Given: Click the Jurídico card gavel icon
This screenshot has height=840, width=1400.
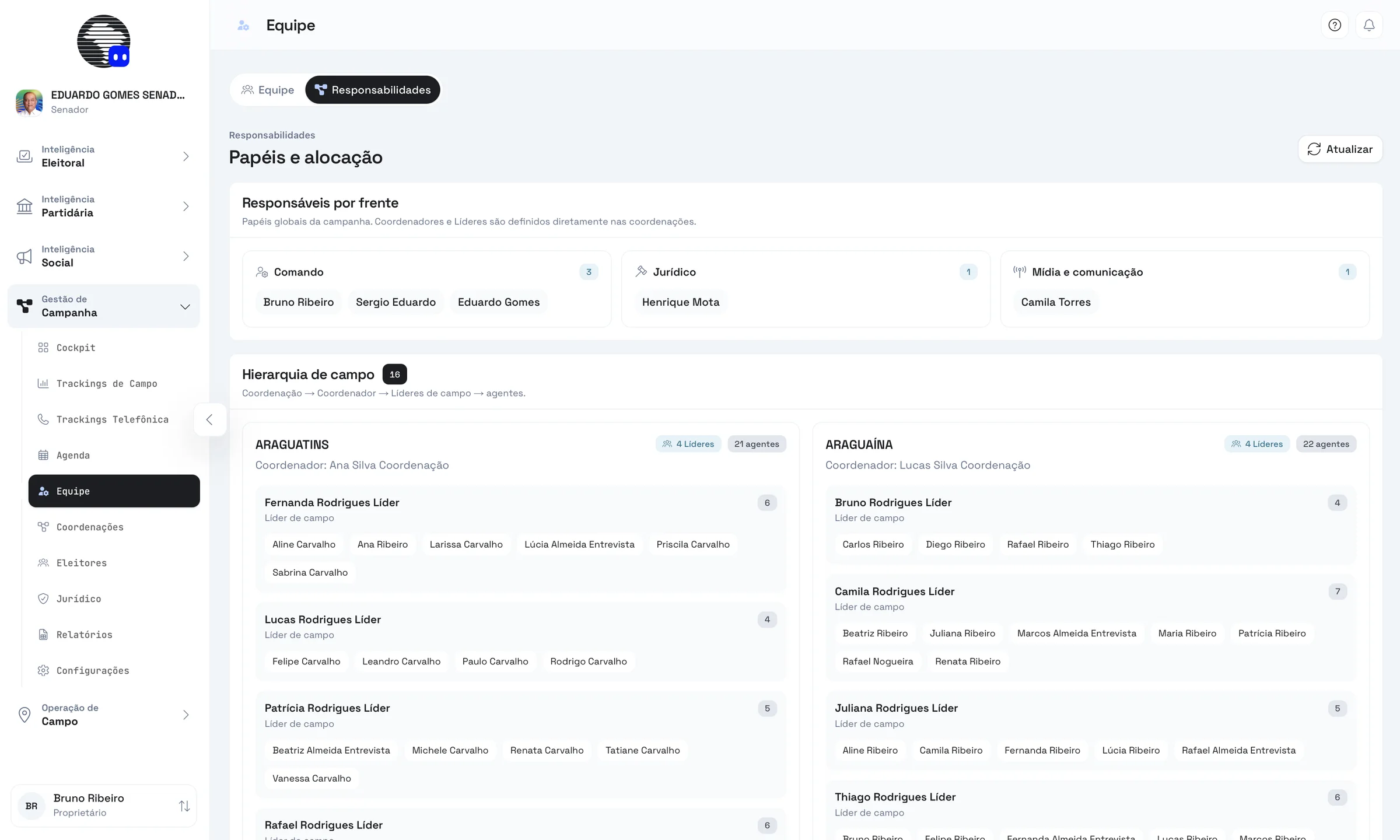Looking at the screenshot, I should pyautogui.click(x=641, y=271).
